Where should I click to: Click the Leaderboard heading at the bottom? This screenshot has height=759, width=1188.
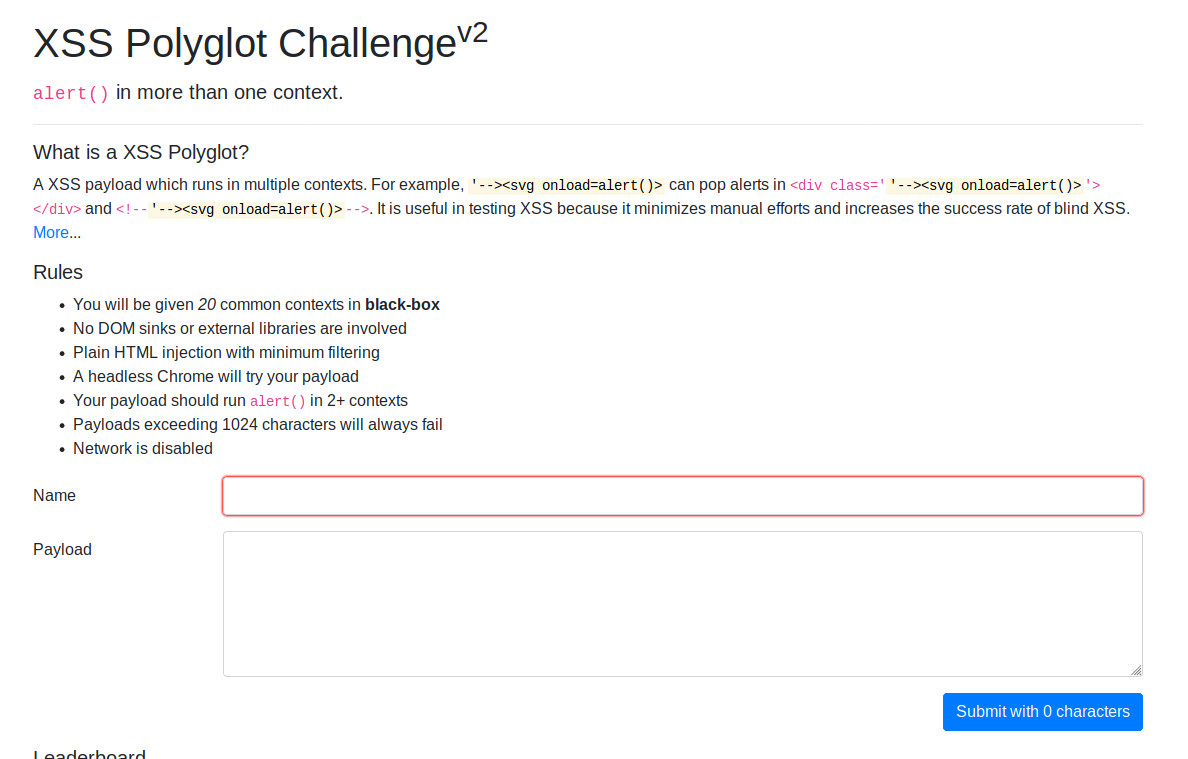click(89, 754)
